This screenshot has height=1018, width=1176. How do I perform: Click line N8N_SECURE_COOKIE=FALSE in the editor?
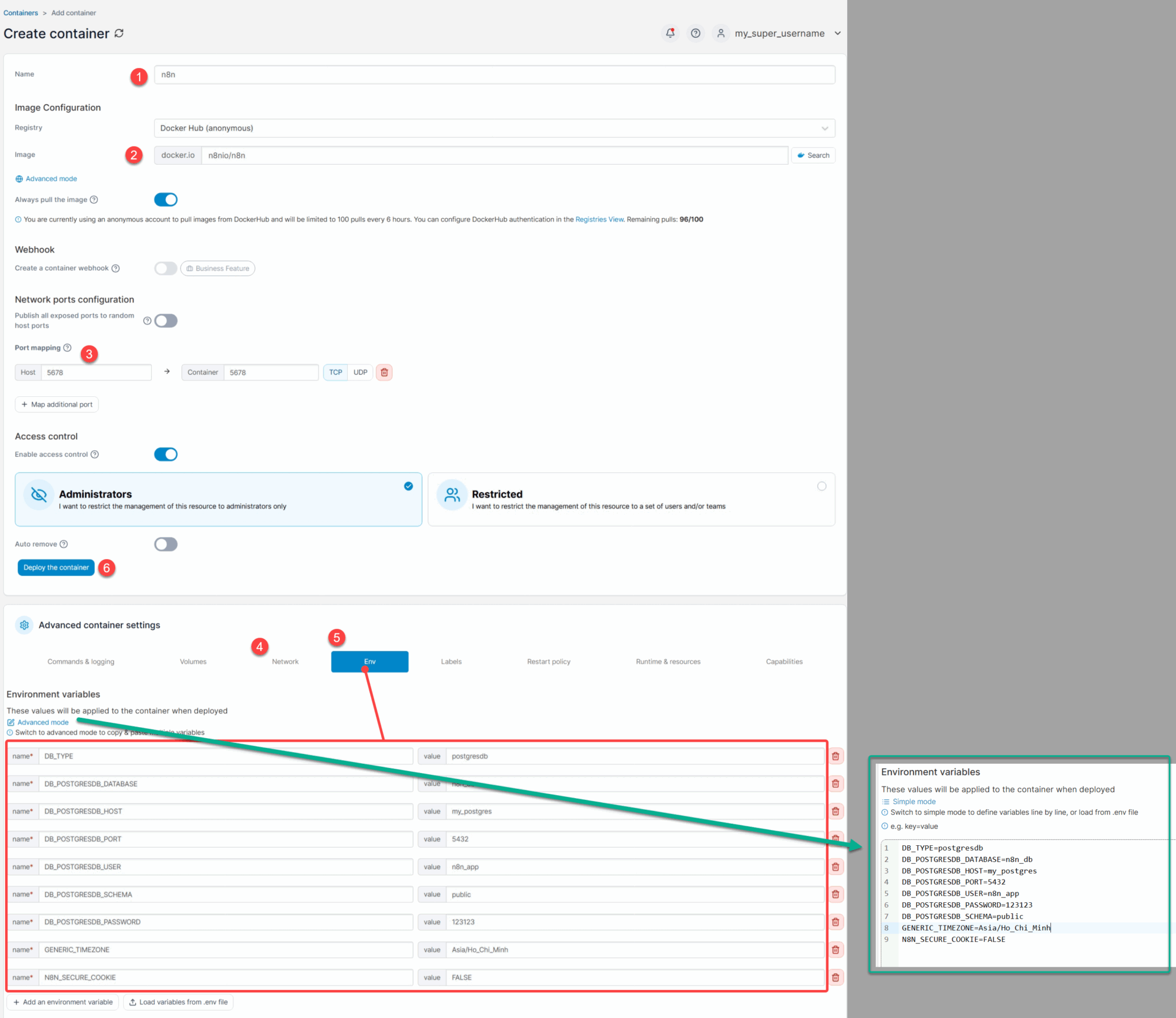(x=953, y=940)
